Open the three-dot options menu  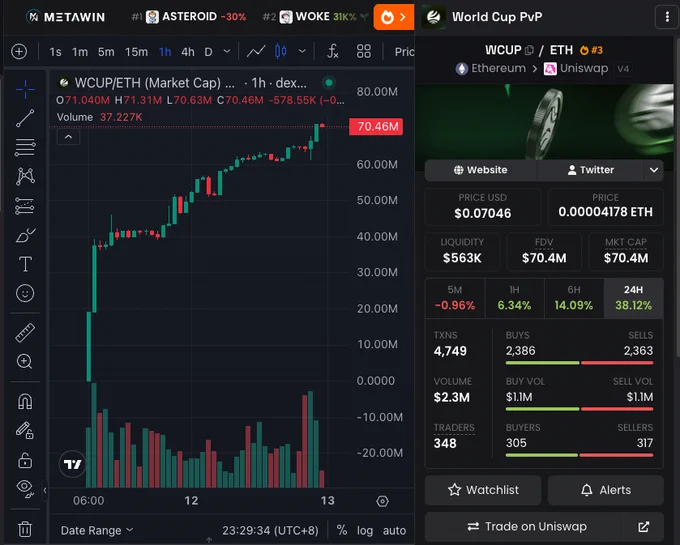click(x=667, y=17)
